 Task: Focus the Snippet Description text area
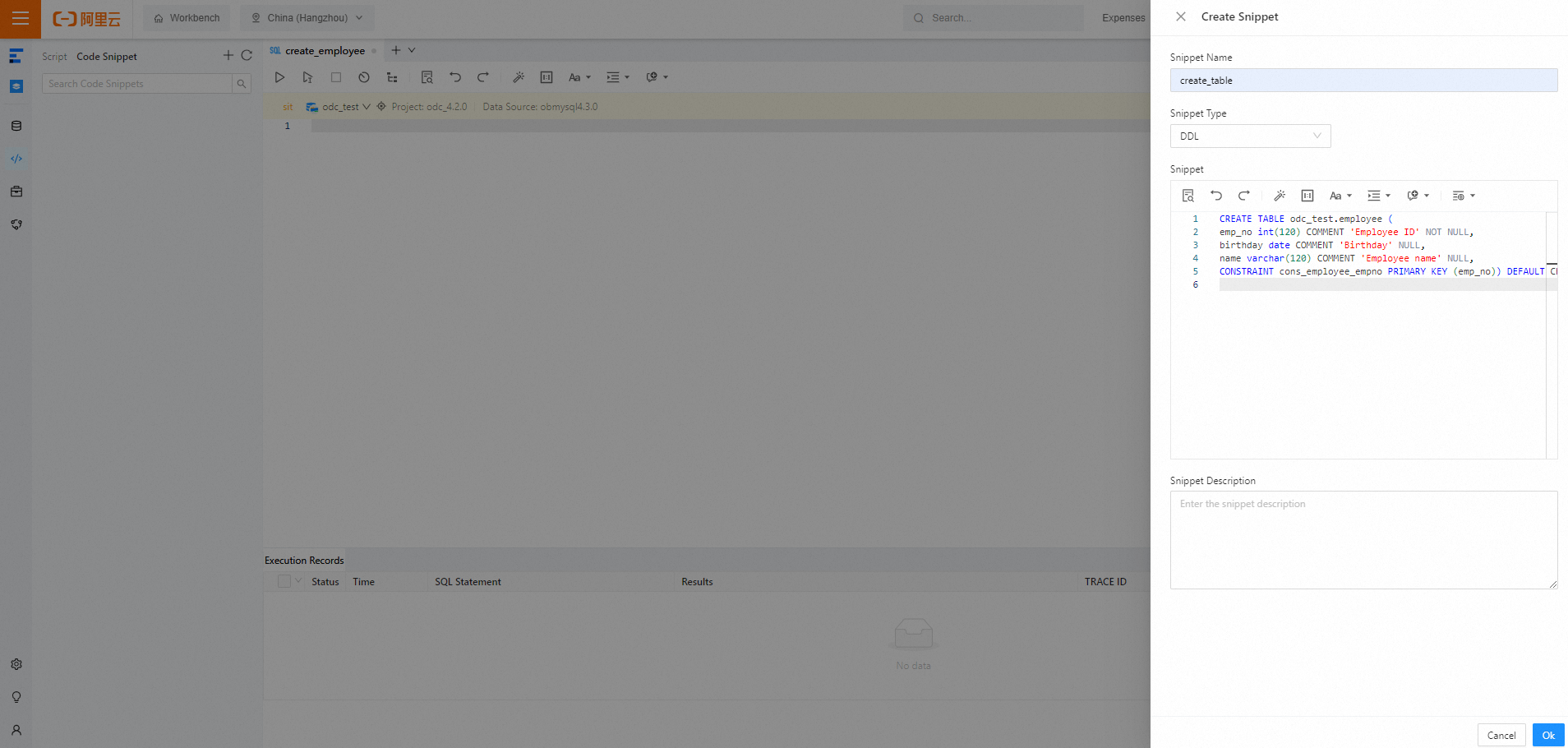[x=1363, y=540]
